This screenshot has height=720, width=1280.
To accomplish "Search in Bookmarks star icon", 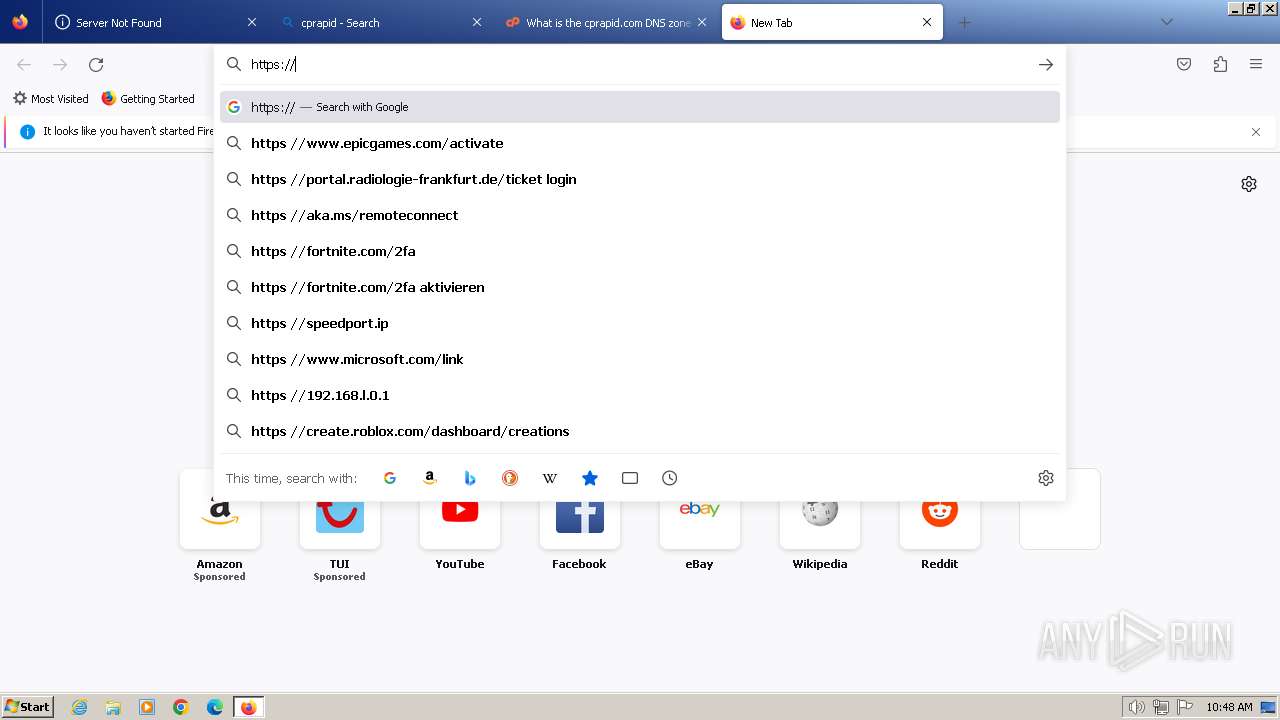I will click(590, 478).
